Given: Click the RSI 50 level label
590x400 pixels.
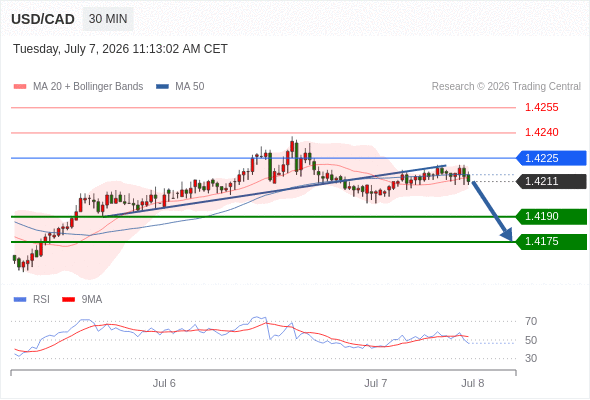Looking at the screenshot, I should pyautogui.click(x=531, y=340).
